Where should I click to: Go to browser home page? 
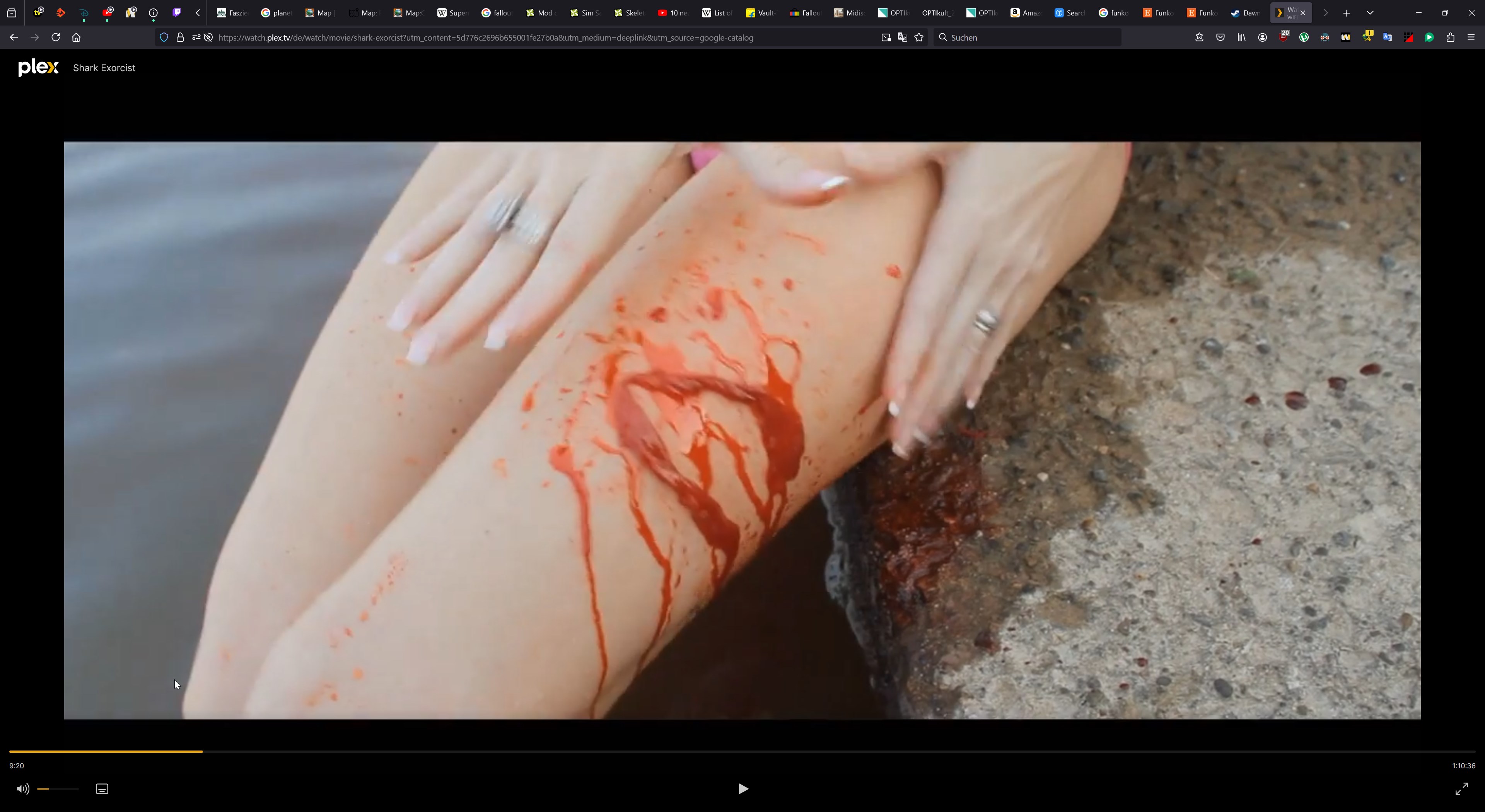(76, 38)
